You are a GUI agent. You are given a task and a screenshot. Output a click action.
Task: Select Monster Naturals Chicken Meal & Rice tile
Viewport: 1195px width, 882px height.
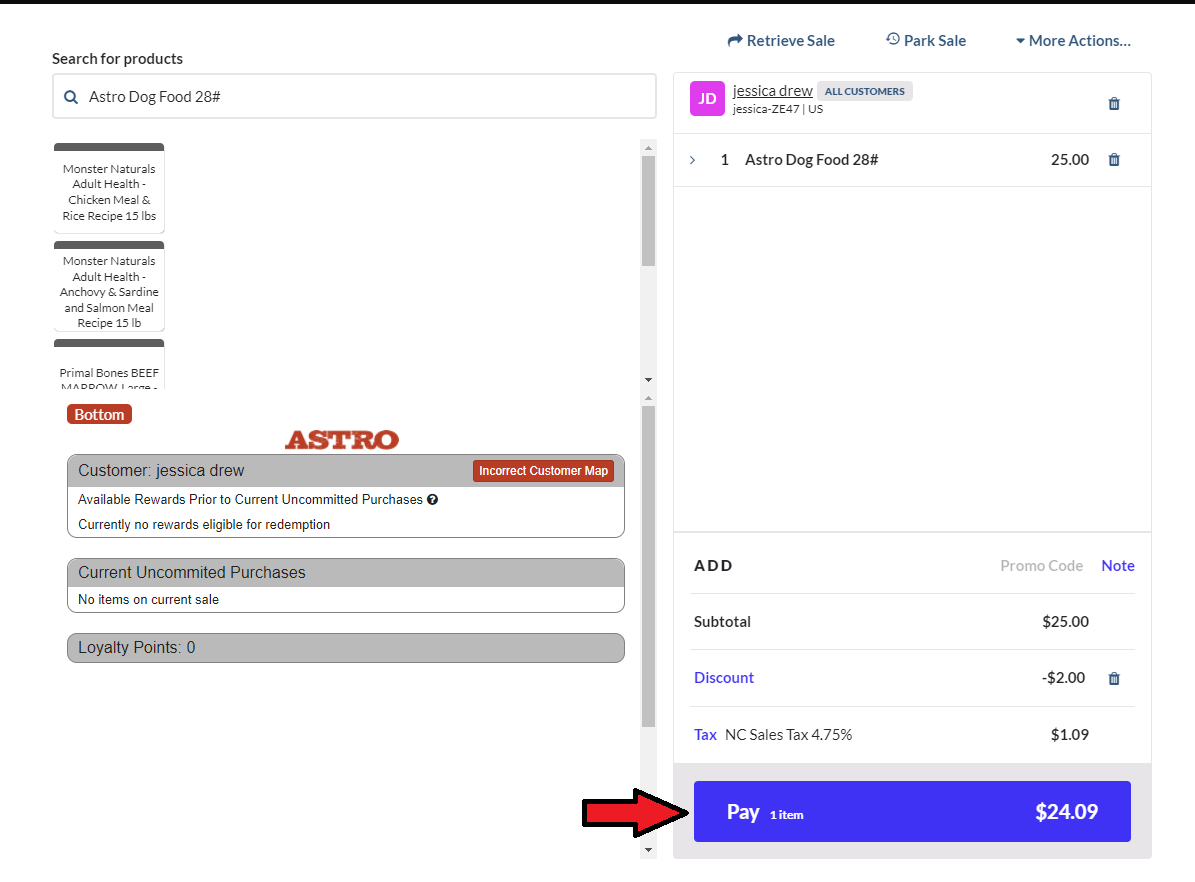109,189
